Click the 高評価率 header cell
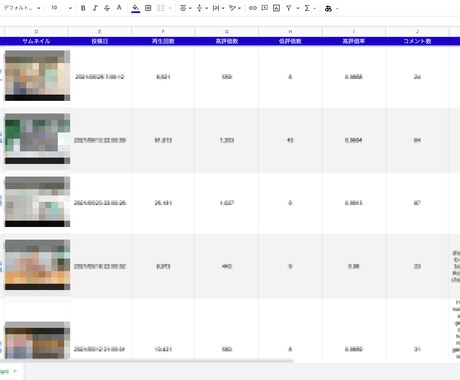The height and width of the screenshot is (380, 460). pyautogui.click(x=354, y=41)
